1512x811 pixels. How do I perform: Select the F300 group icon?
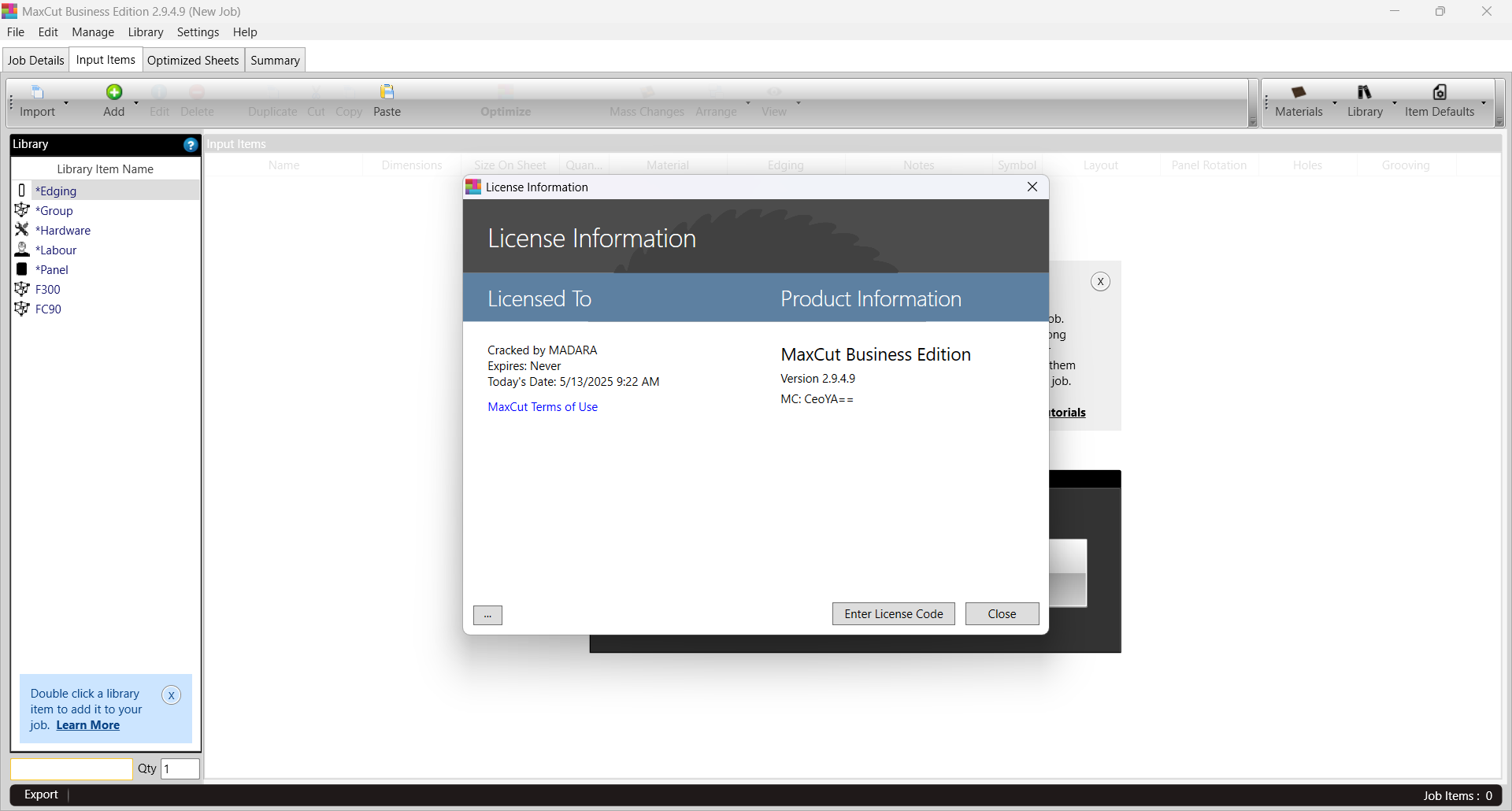coord(22,289)
